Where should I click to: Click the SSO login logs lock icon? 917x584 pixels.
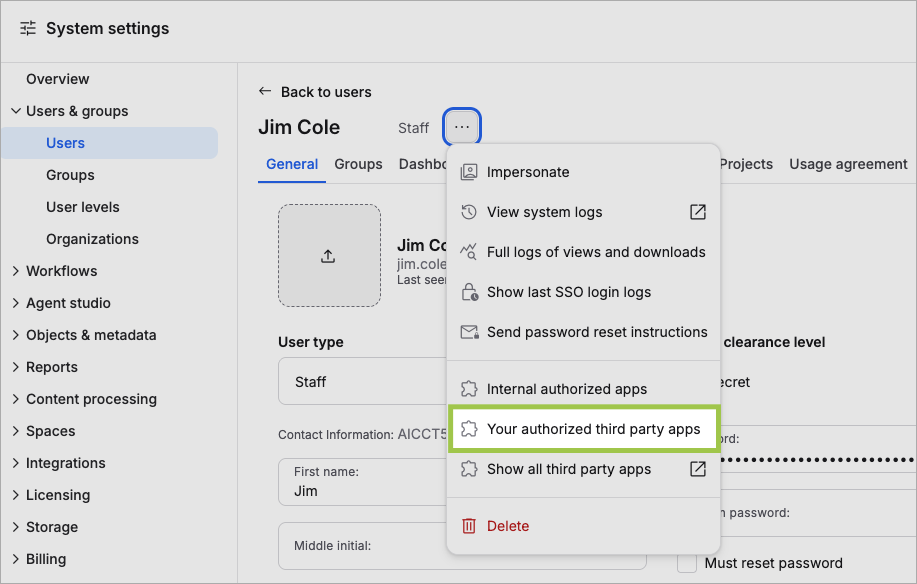(470, 292)
